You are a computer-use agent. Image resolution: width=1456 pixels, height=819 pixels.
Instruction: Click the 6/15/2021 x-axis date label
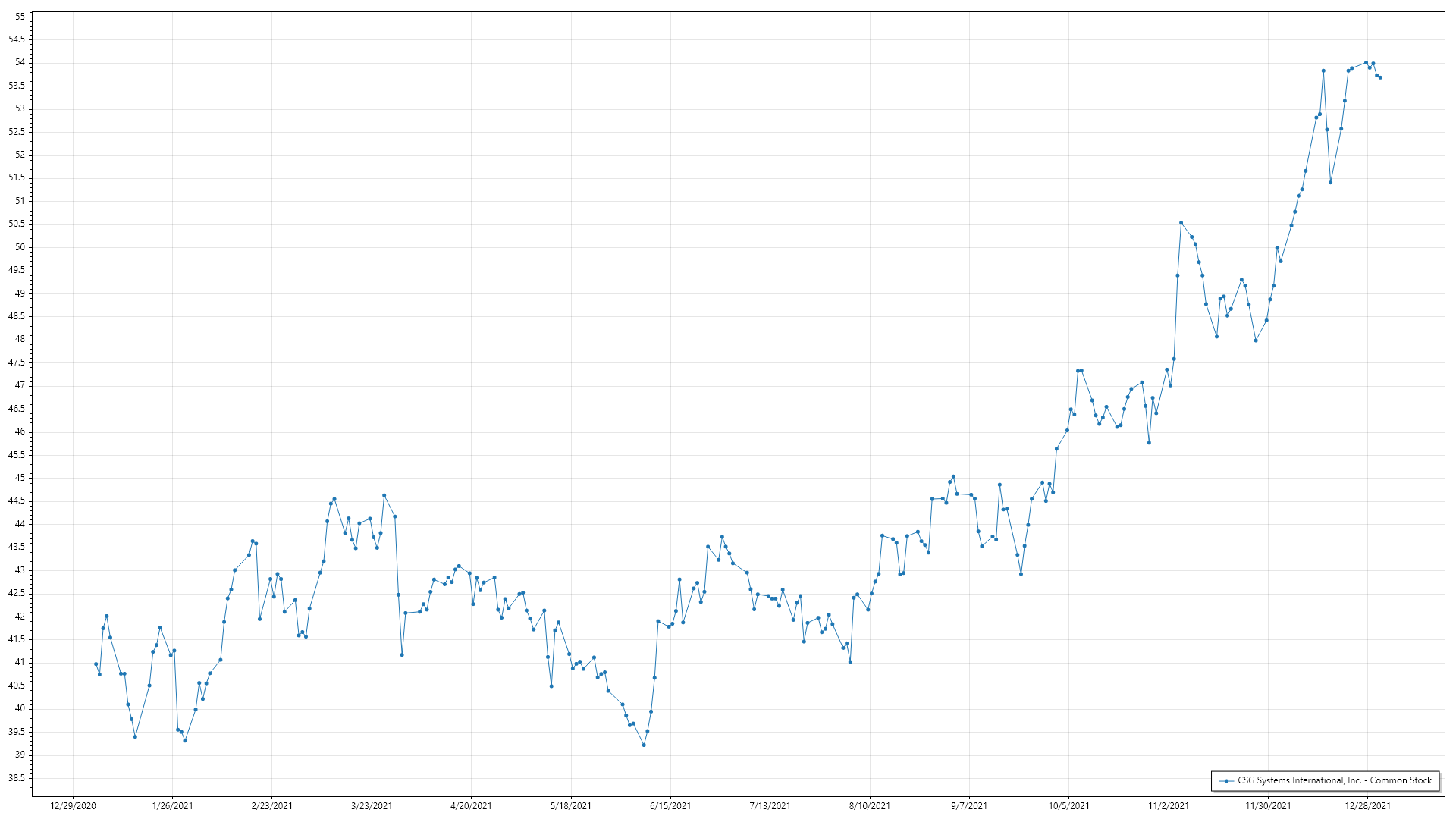tap(670, 805)
